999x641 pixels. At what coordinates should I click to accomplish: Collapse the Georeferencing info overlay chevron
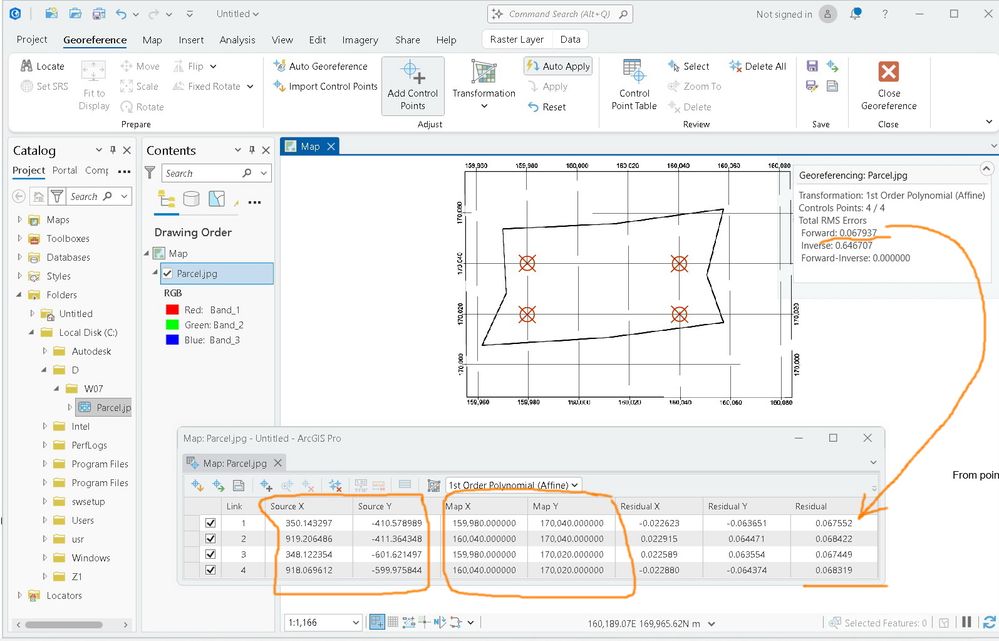click(986, 169)
